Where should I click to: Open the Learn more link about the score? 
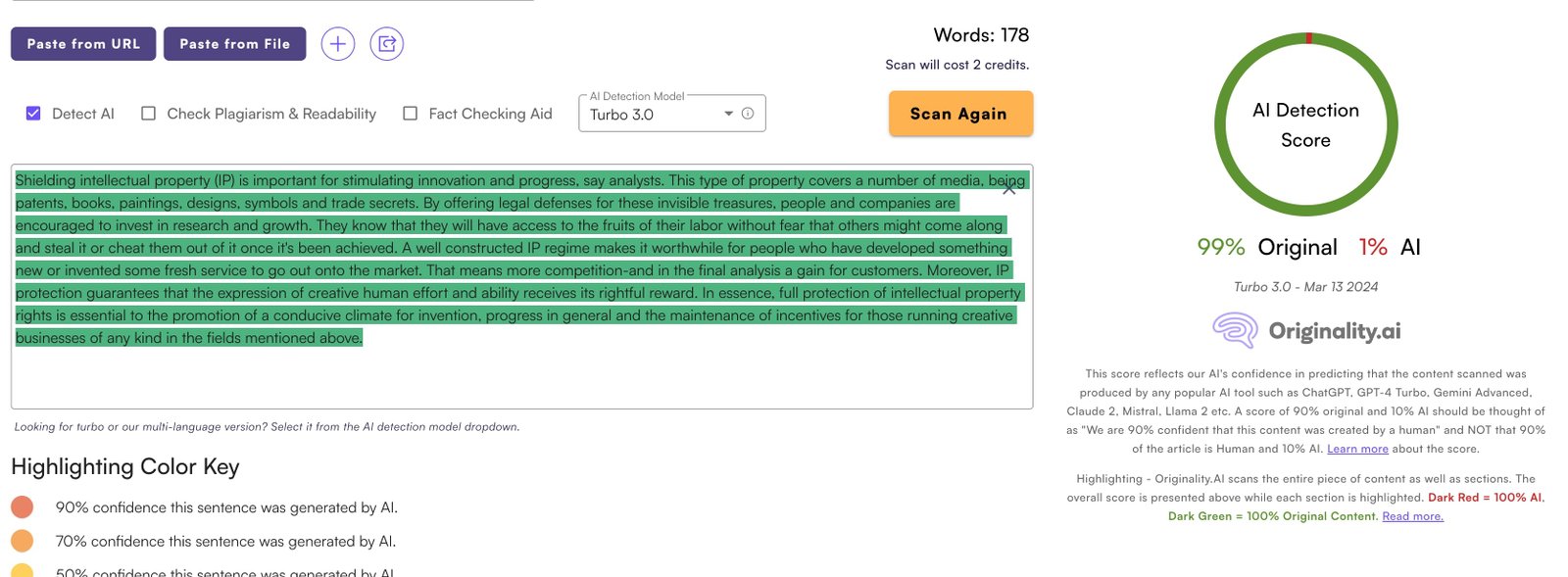coord(1357,449)
